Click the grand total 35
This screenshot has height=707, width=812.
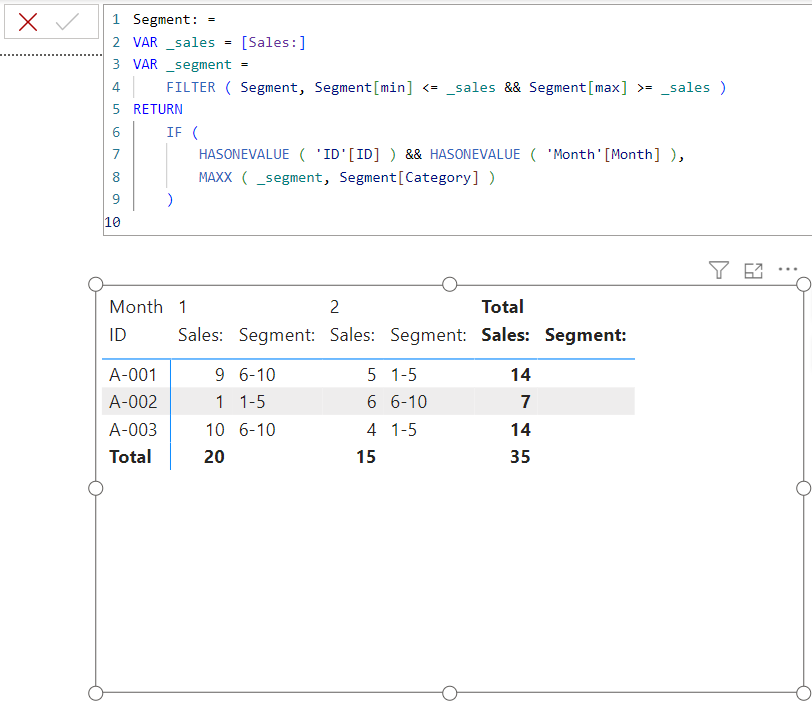pyautogui.click(x=520, y=457)
